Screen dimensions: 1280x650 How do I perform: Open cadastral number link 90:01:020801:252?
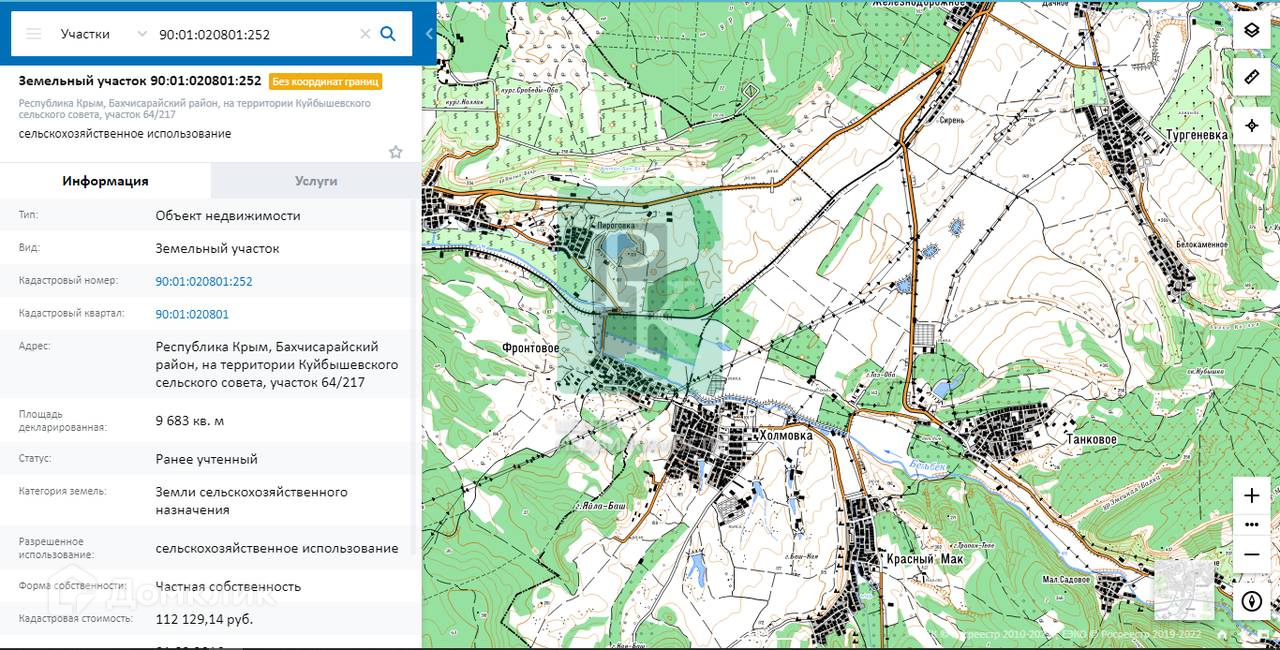(x=204, y=282)
